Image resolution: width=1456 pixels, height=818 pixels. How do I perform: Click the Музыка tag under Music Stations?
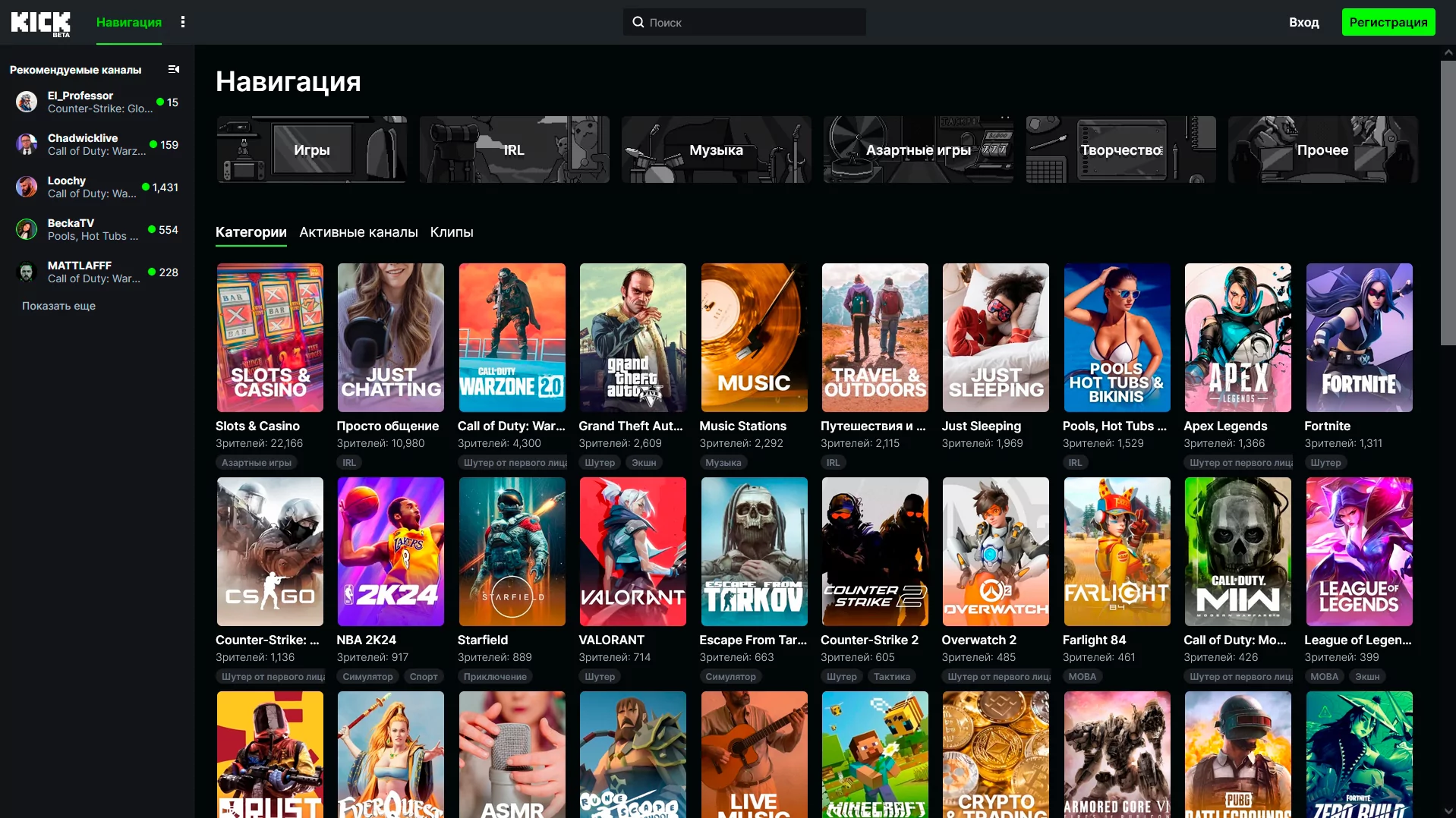(723, 462)
